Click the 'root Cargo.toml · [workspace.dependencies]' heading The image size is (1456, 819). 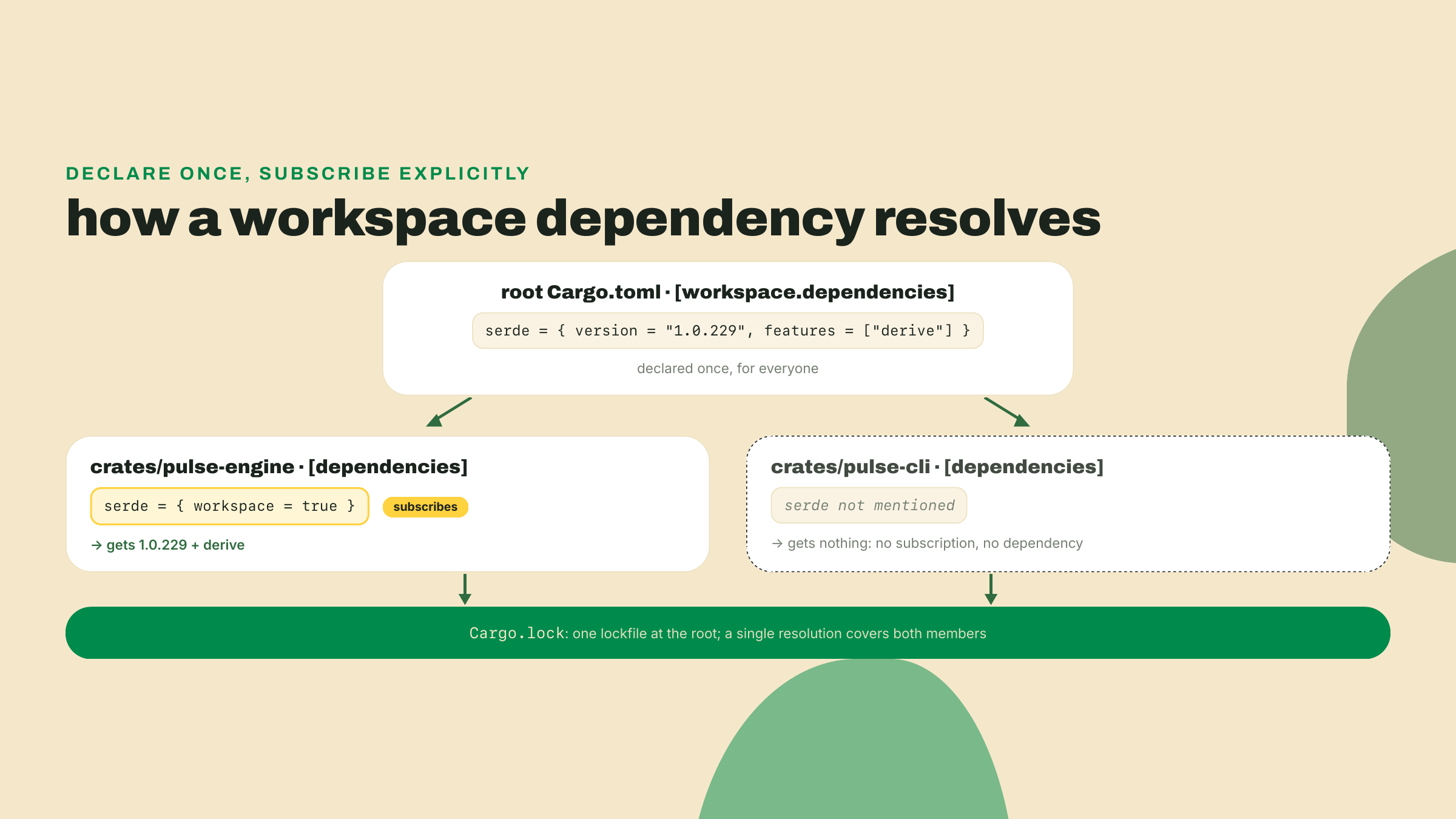[x=727, y=292]
